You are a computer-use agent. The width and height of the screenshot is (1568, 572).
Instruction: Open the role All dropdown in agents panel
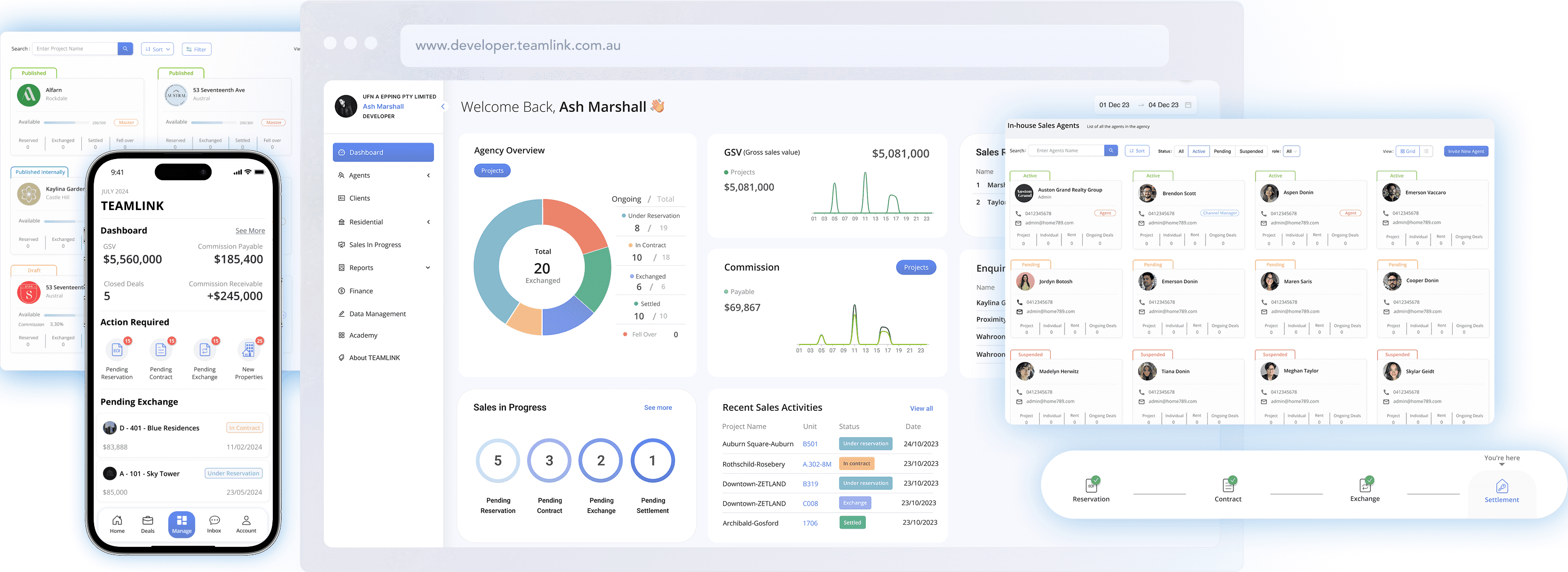pyautogui.click(x=1291, y=151)
